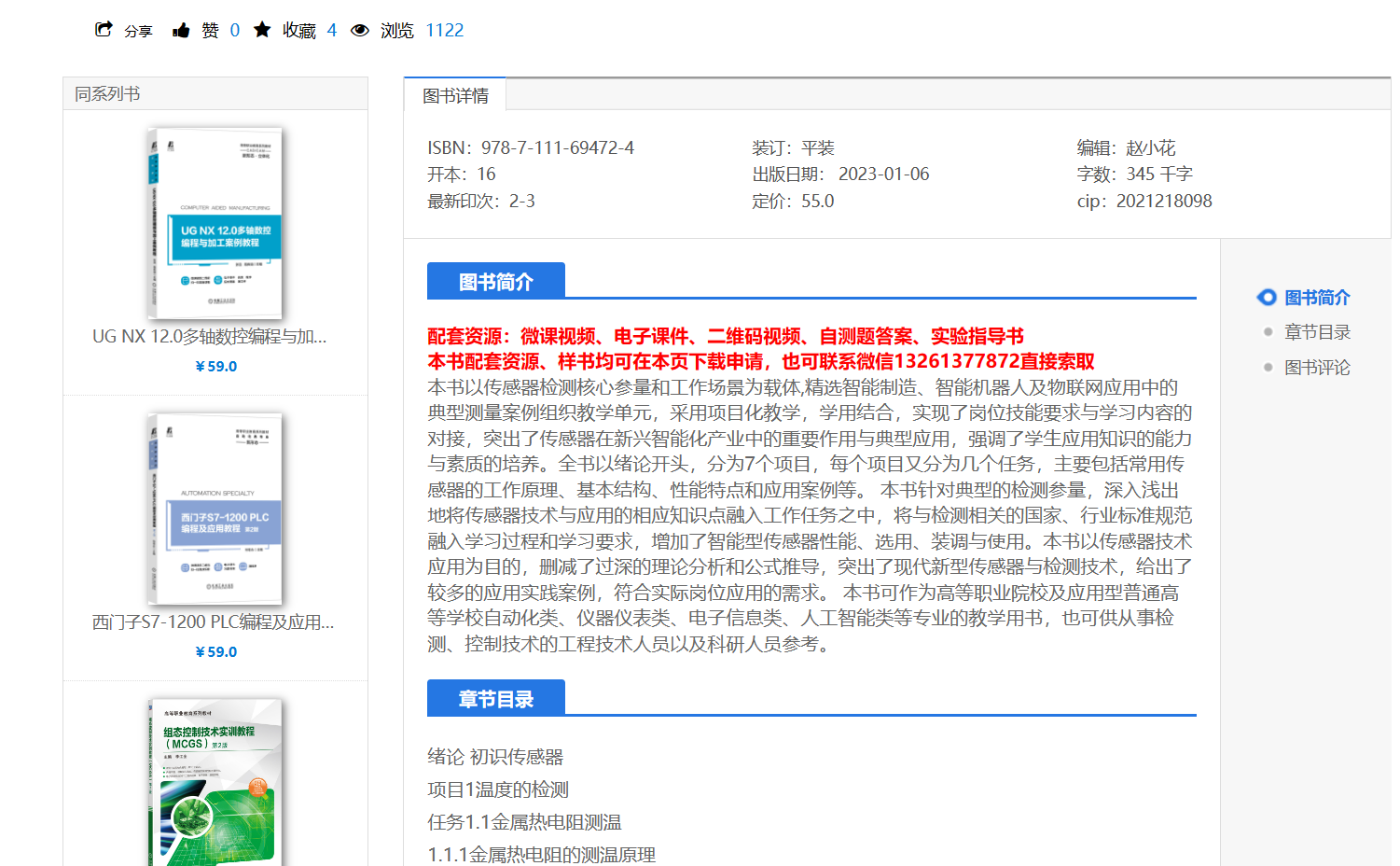The height and width of the screenshot is (866, 1400).
Task: Select the 图书简介 radio marker in side navigation
Action: [1267, 298]
